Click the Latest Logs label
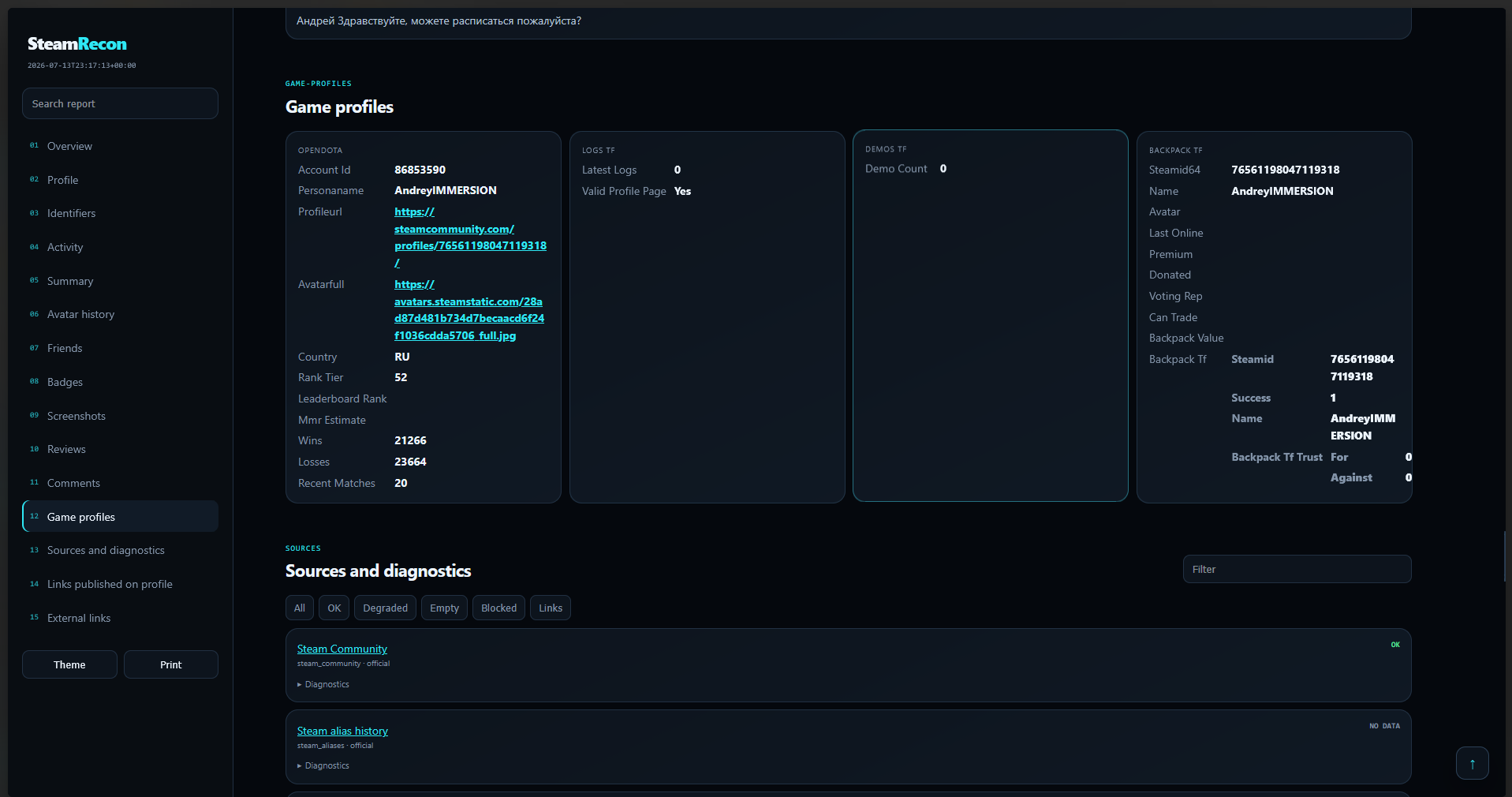Screen dimensions: 1512x797 (609, 170)
